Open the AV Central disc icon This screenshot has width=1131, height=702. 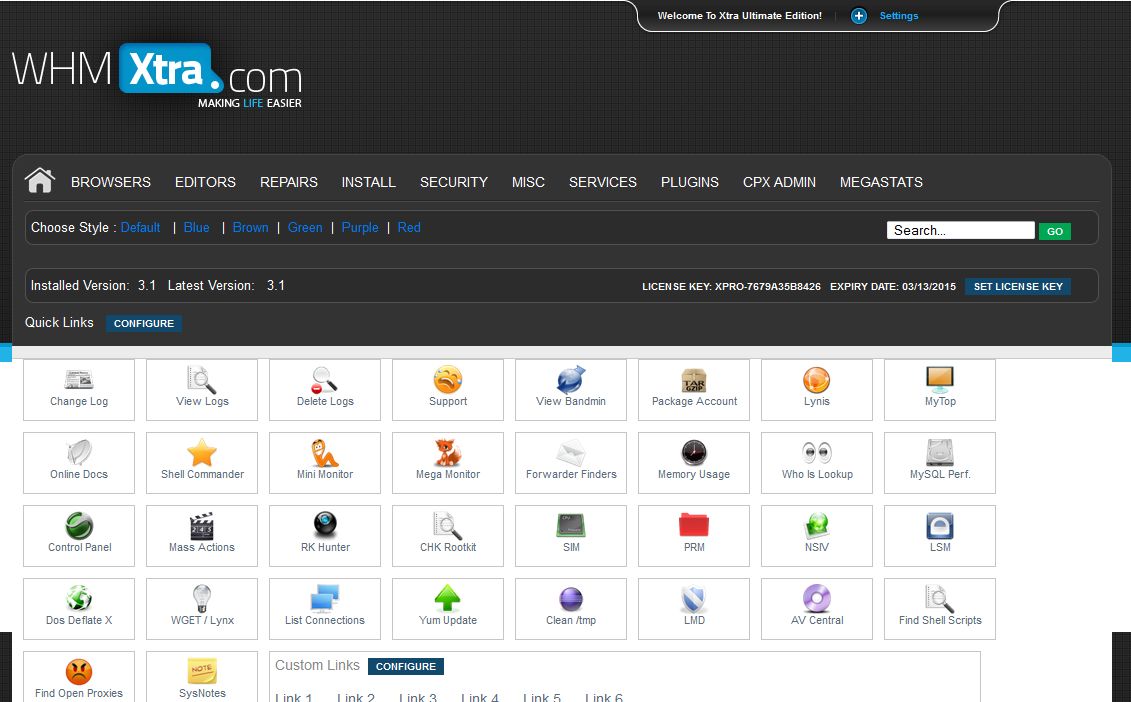817,599
